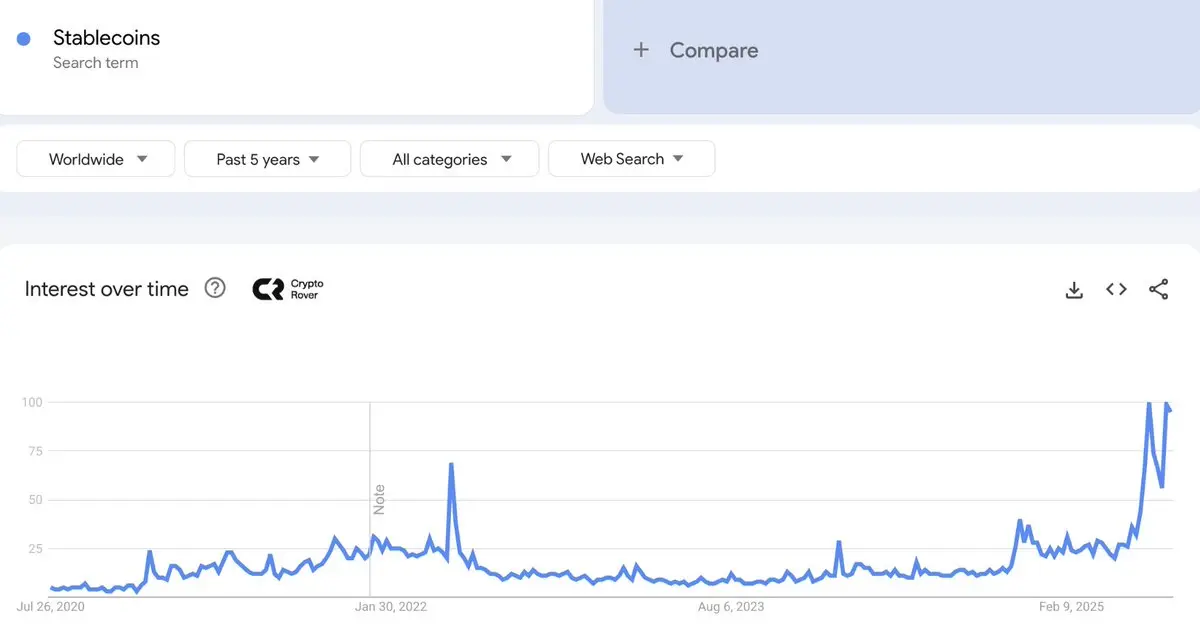
Task: Open the All categories dropdown
Action: (450, 159)
